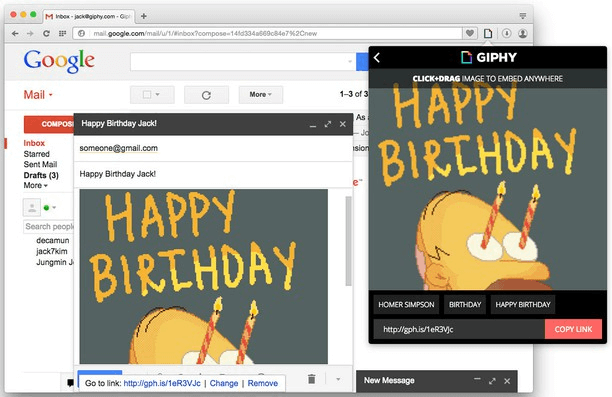
Task: Open the More actions dropdown in toolbar
Action: coord(261,95)
